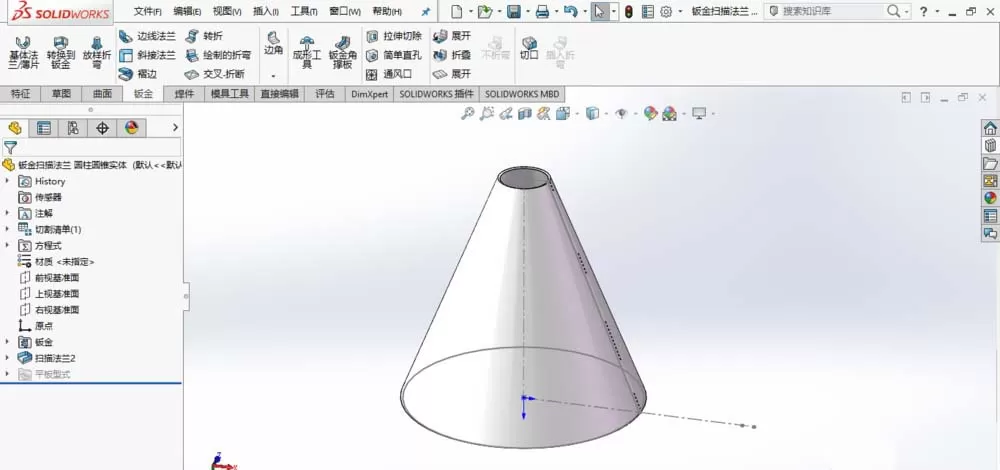This screenshot has width=1000, height=470.
Task: Click the 钣金角撑板 gusset tool
Action: coord(342,52)
